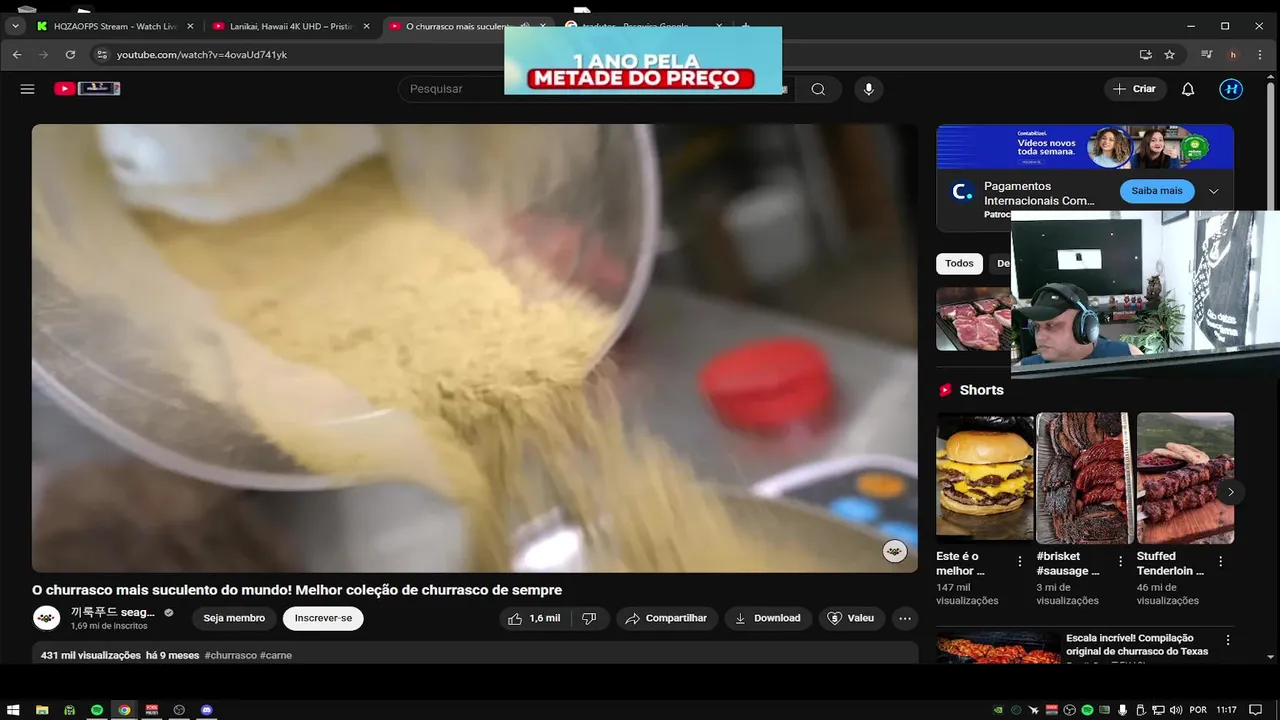Click 'Escala incrível! Compilação original' title
Viewport: 1280px width, 720px height.
(1137, 644)
